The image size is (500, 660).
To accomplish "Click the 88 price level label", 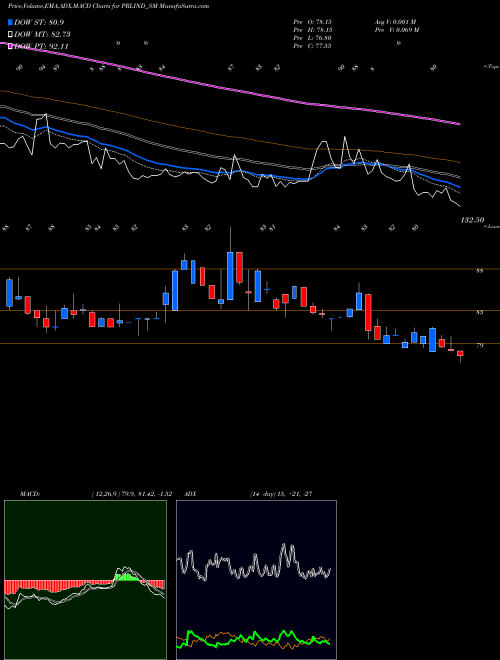I will pyautogui.click(x=479, y=271).
